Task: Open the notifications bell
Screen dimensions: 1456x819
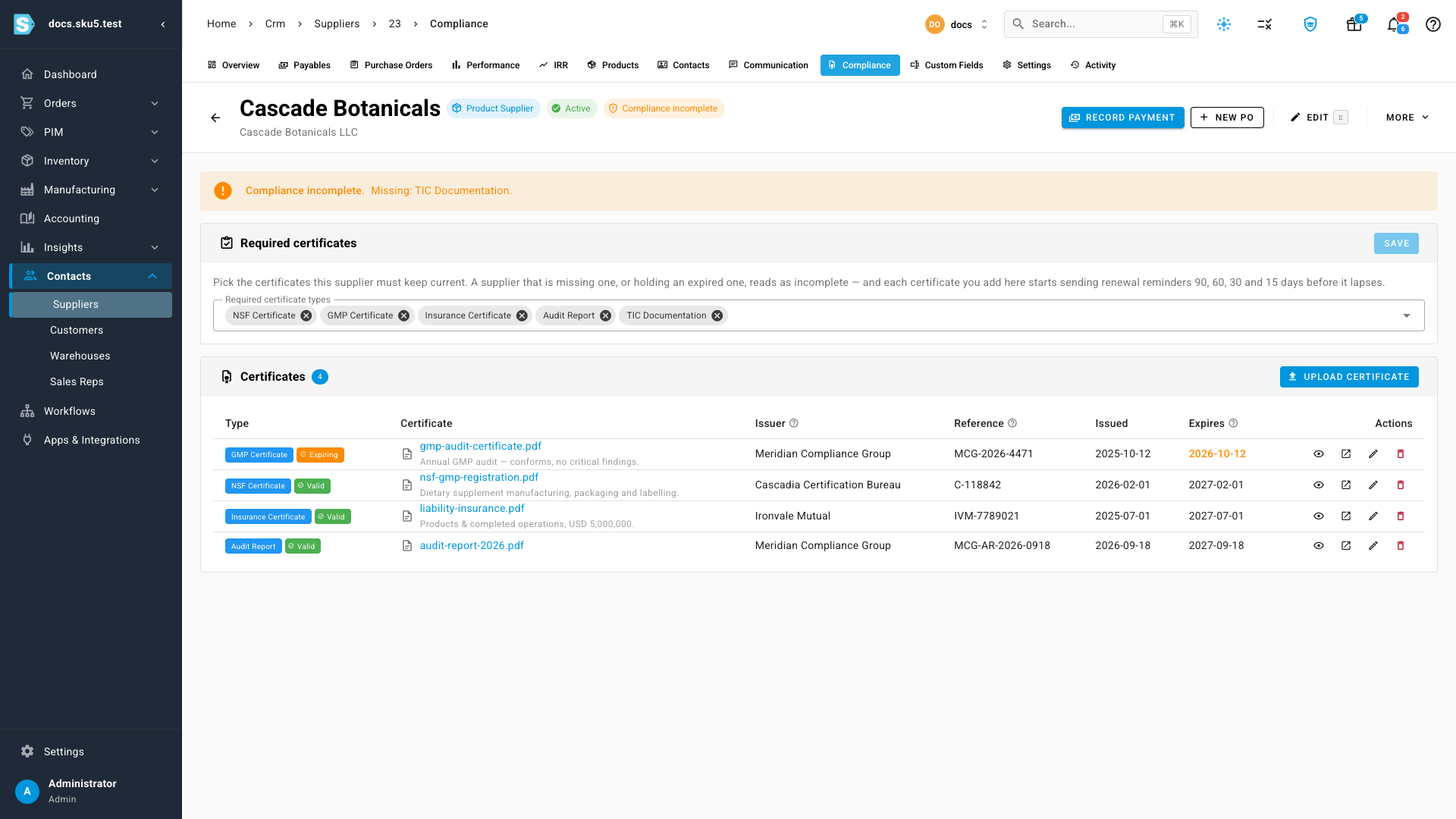Action: 1393,24
